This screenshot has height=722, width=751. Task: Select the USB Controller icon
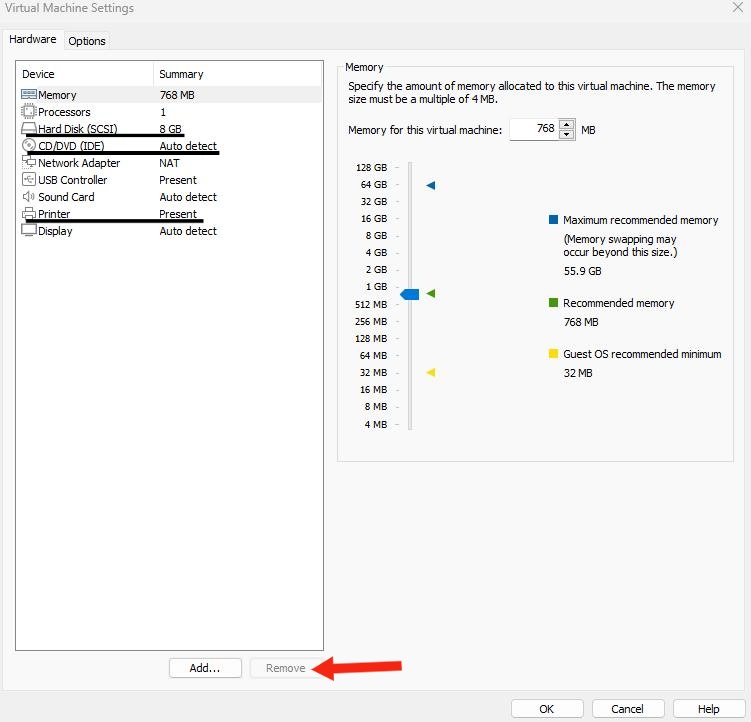[x=29, y=180]
